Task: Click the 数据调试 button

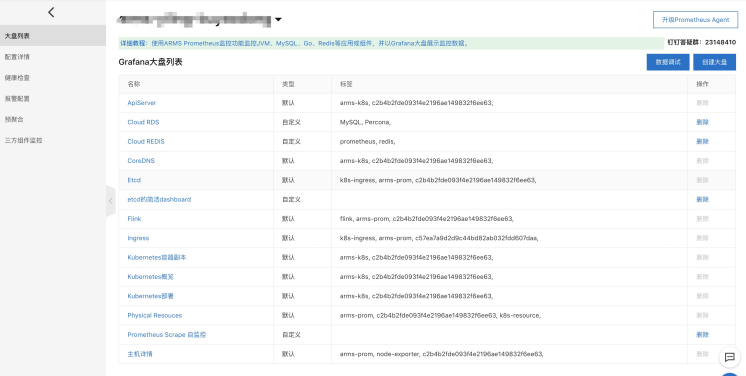Action: pos(668,62)
